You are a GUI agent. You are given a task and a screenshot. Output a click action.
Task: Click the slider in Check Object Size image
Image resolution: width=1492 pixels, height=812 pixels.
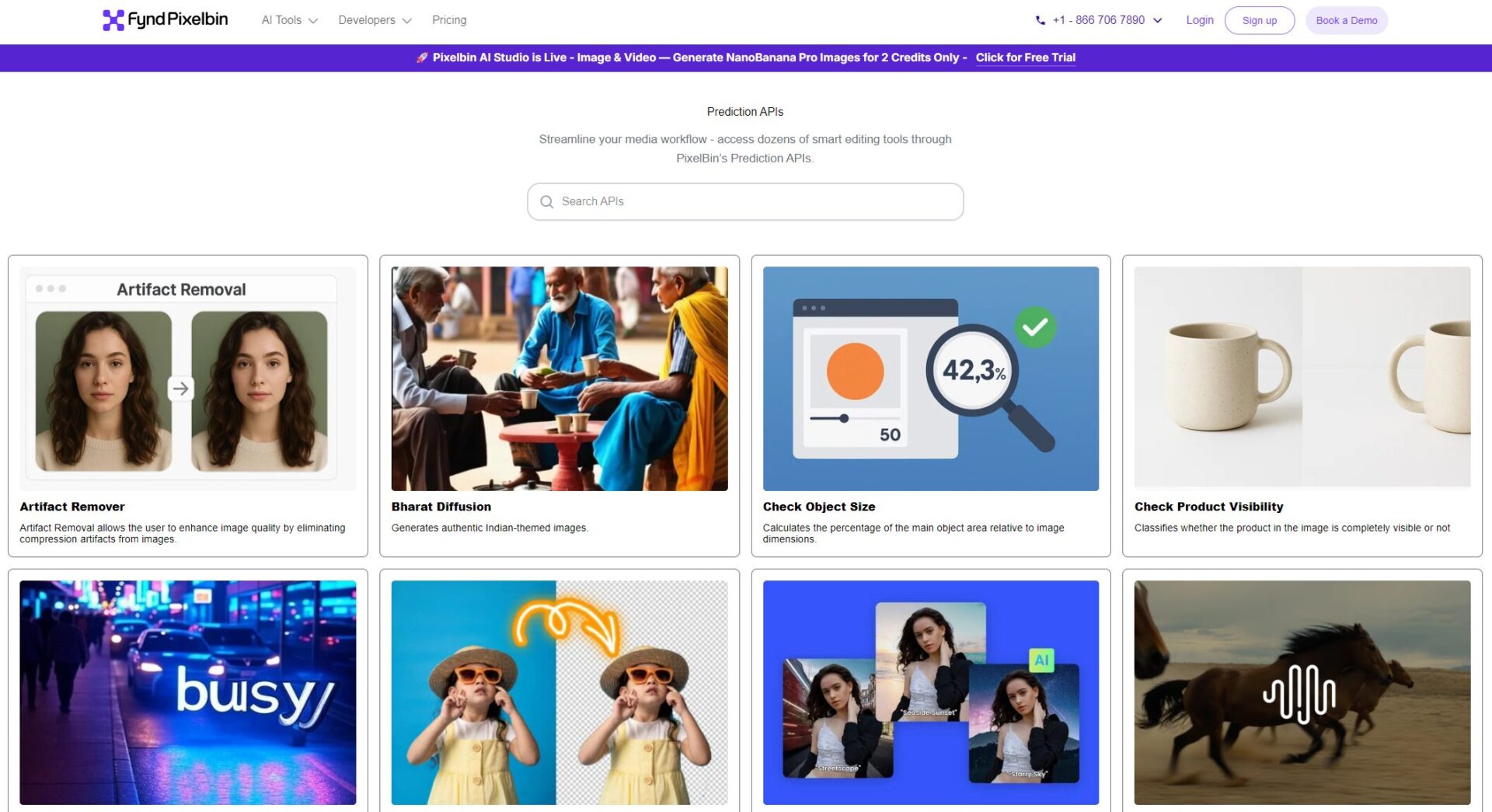point(844,418)
